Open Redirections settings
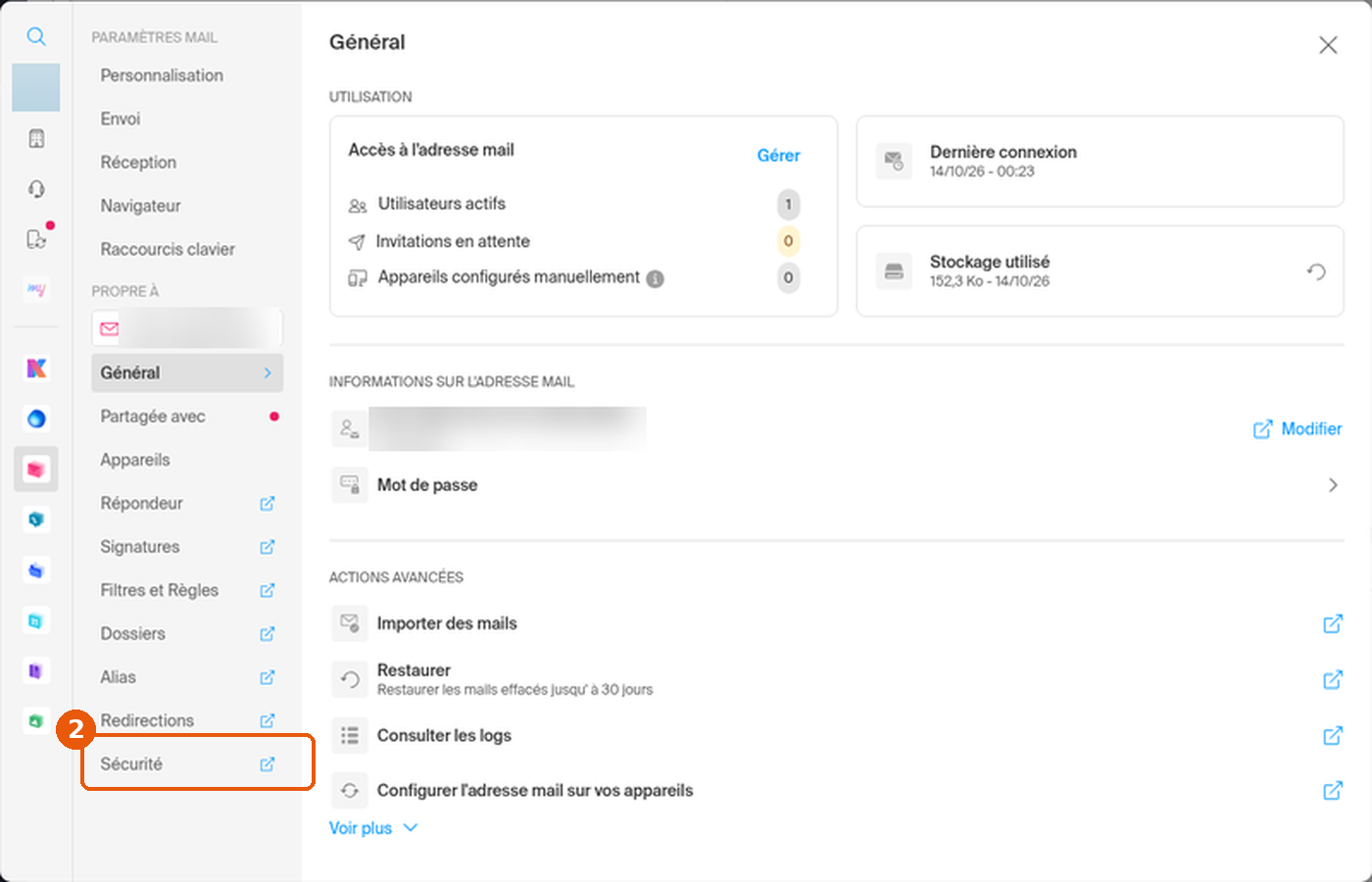The image size is (1372, 882). (147, 720)
